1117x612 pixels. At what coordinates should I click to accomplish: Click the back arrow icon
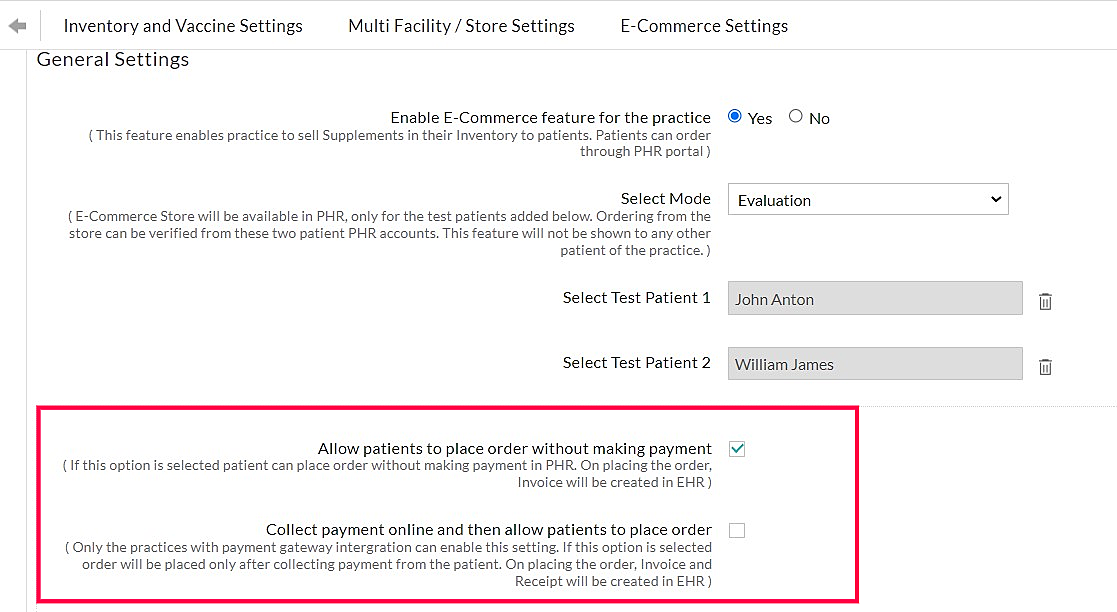coord(17,26)
